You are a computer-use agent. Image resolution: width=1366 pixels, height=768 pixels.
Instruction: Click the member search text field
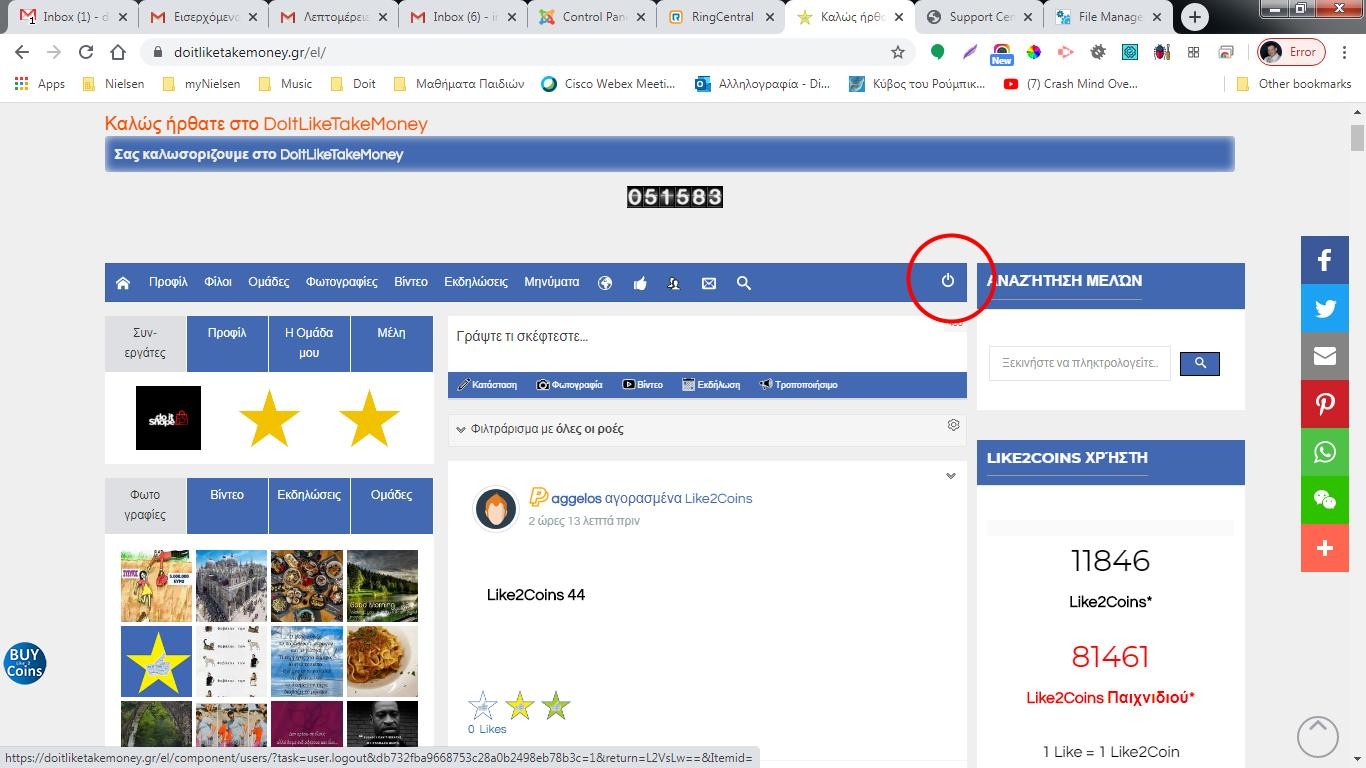coord(1079,363)
